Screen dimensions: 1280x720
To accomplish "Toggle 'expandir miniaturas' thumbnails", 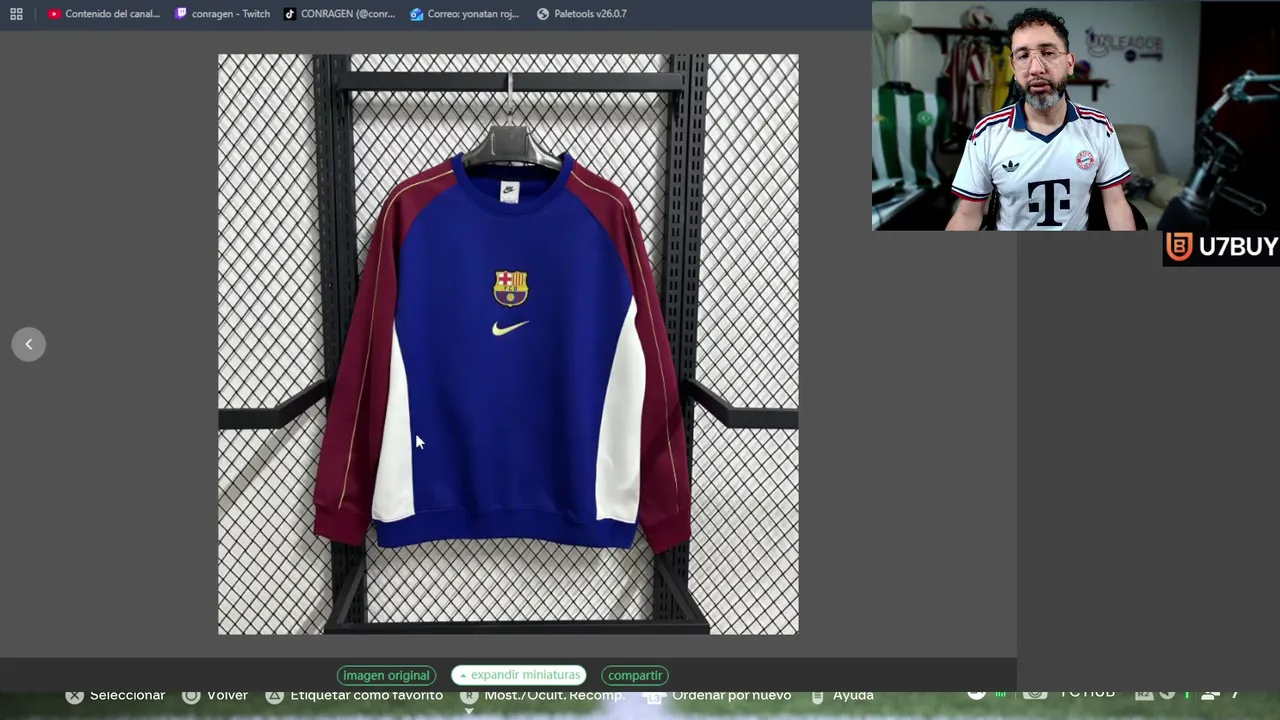I will tap(519, 675).
